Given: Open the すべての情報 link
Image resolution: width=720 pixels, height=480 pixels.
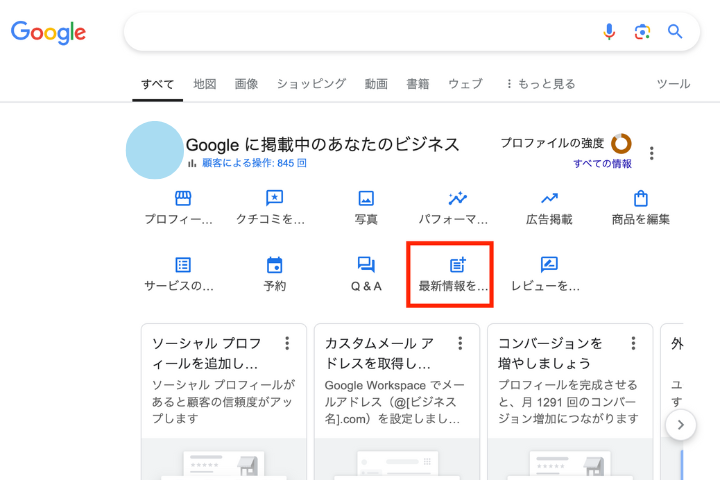Looking at the screenshot, I should [602, 164].
